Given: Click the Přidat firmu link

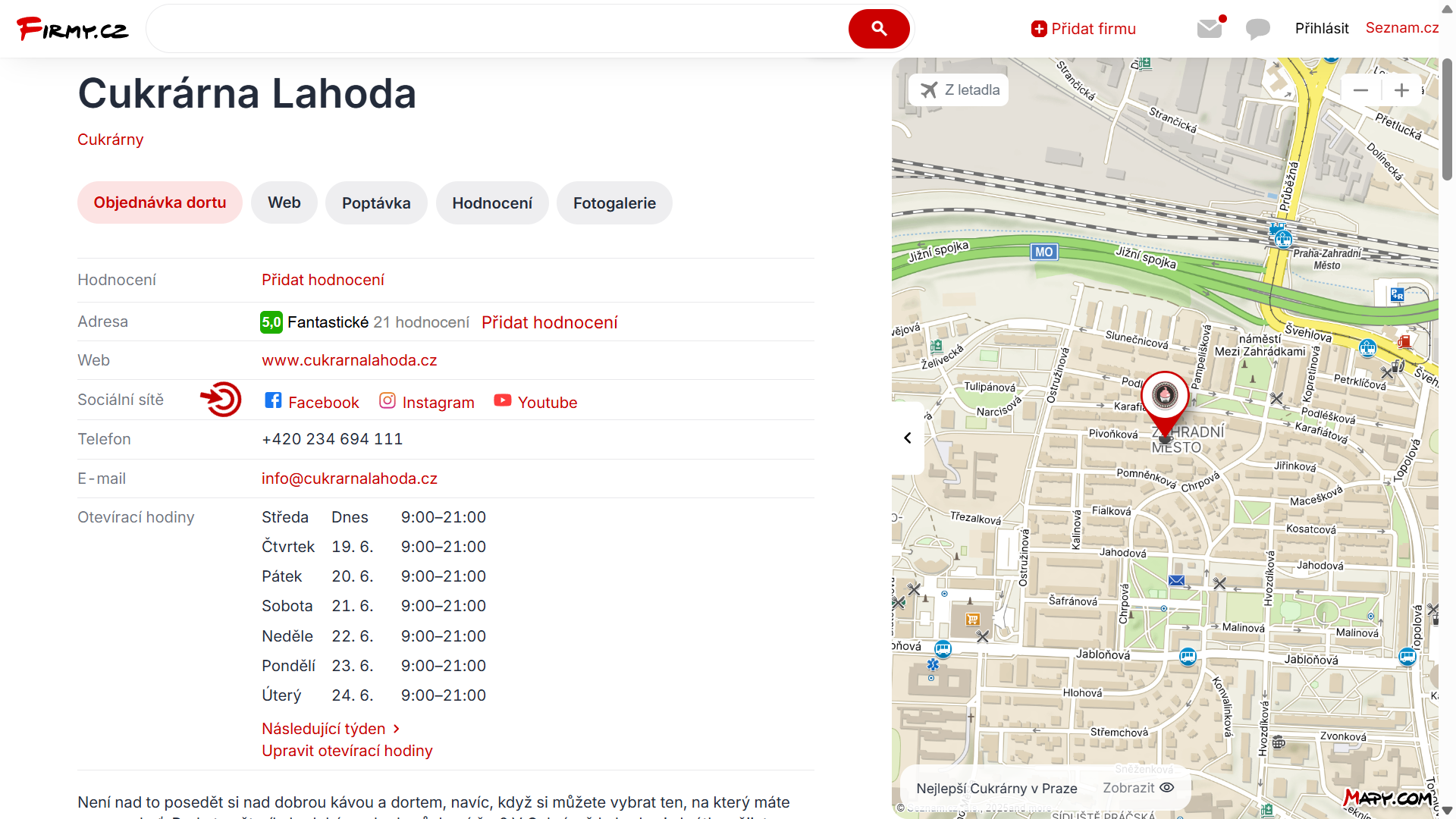Looking at the screenshot, I should (x=1084, y=29).
